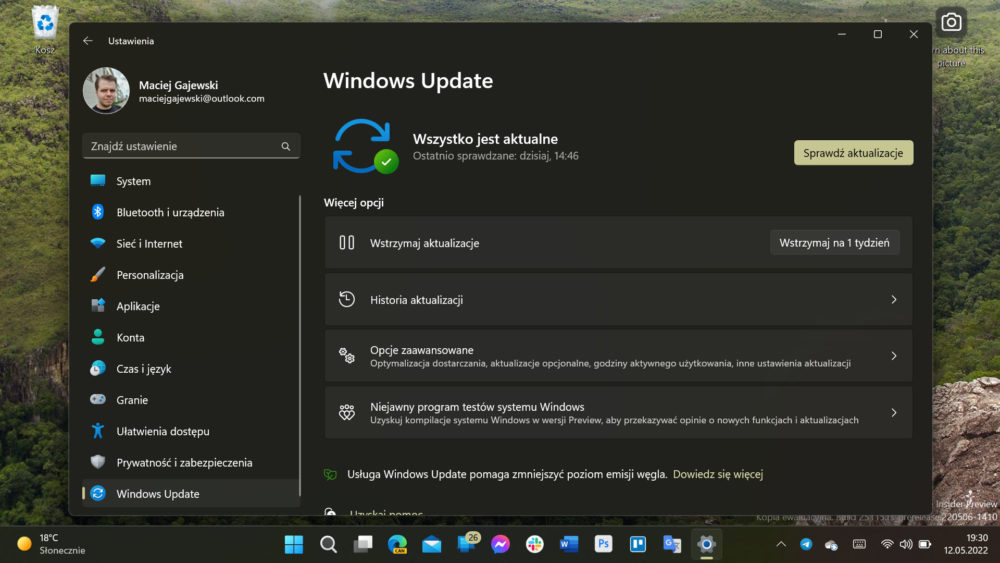
Task: Click the Windows Update sync icon in sidebar
Action: click(x=98, y=493)
